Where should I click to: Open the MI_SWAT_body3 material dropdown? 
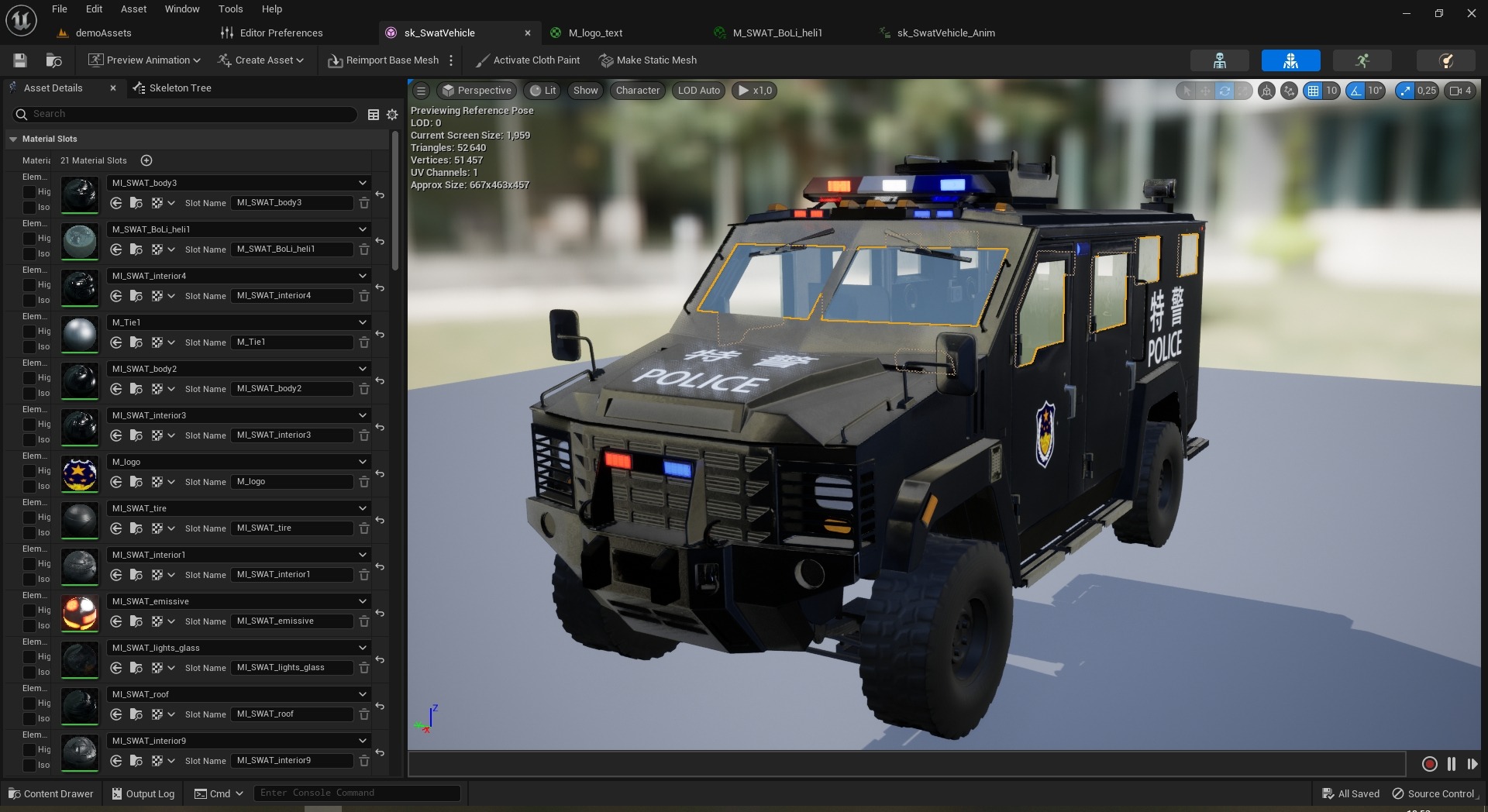tap(239, 183)
